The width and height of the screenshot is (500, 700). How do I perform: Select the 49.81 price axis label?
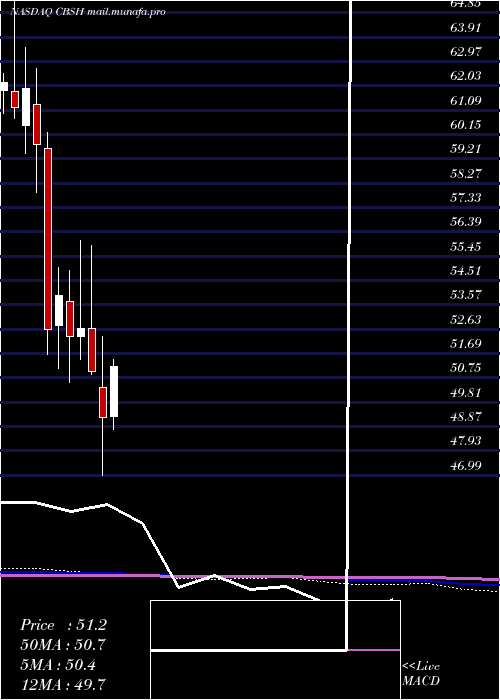click(x=467, y=392)
